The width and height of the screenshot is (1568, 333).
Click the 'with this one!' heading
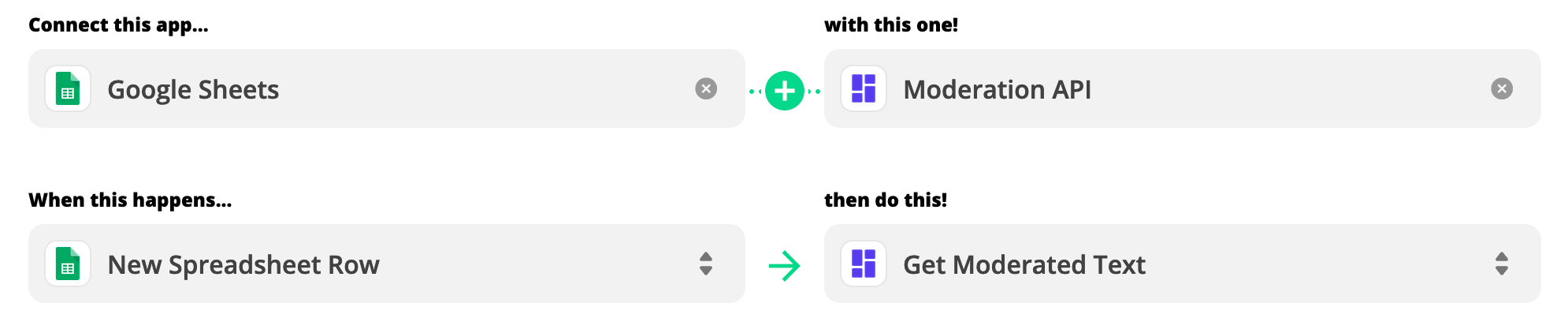(x=891, y=25)
